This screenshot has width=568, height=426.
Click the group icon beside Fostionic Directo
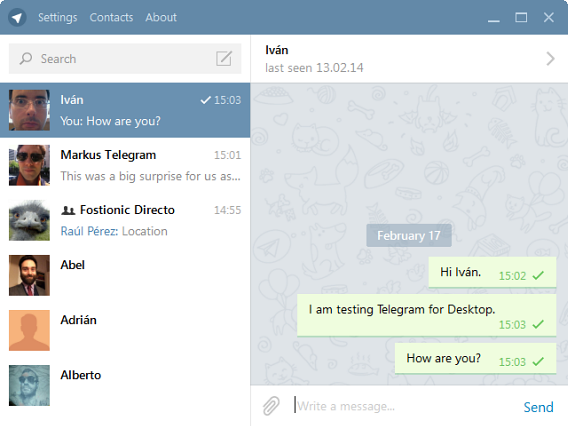(68, 210)
